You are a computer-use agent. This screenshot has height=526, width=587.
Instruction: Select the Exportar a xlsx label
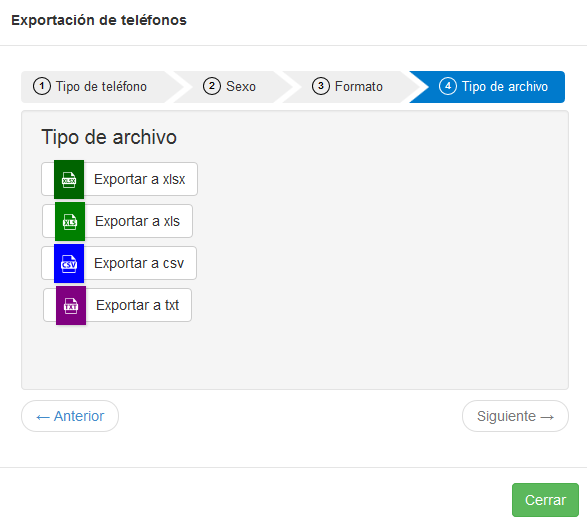(140, 179)
